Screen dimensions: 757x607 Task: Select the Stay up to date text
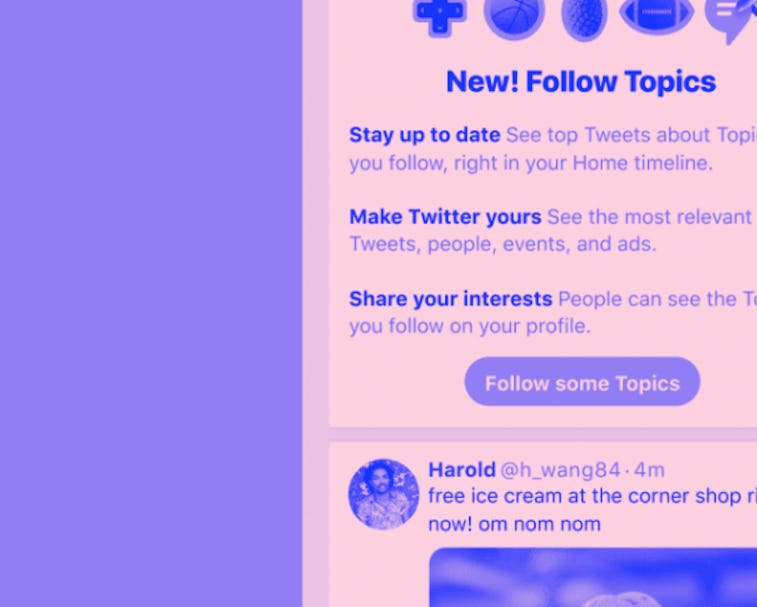click(x=425, y=135)
